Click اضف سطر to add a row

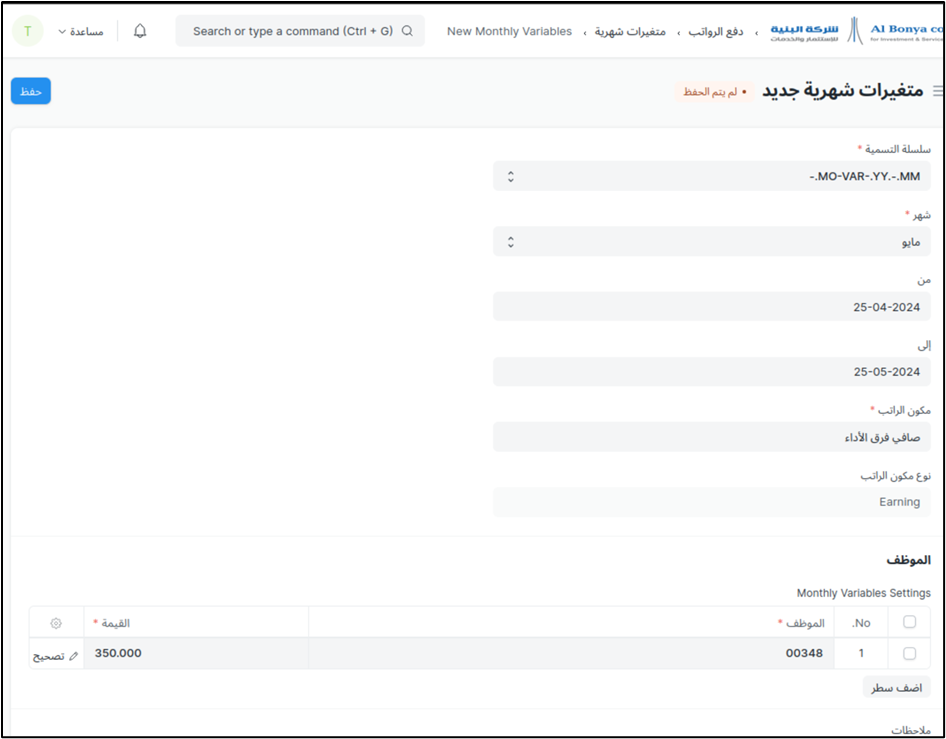pyautogui.click(x=896, y=687)
